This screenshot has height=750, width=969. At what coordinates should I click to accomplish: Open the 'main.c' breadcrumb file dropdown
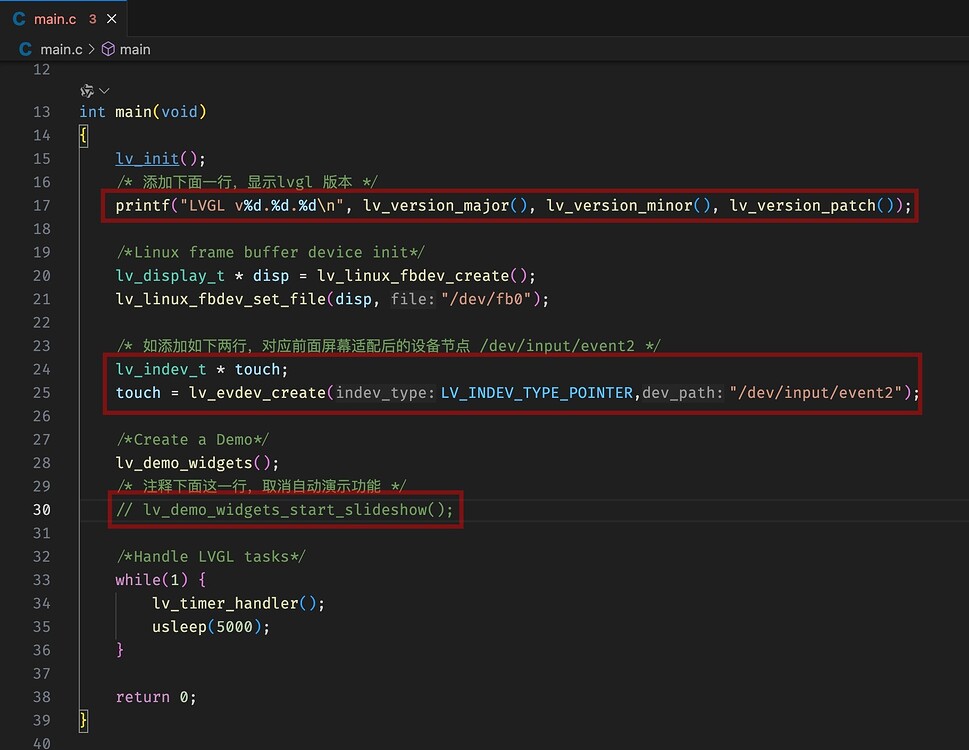(x=62, y=48)
